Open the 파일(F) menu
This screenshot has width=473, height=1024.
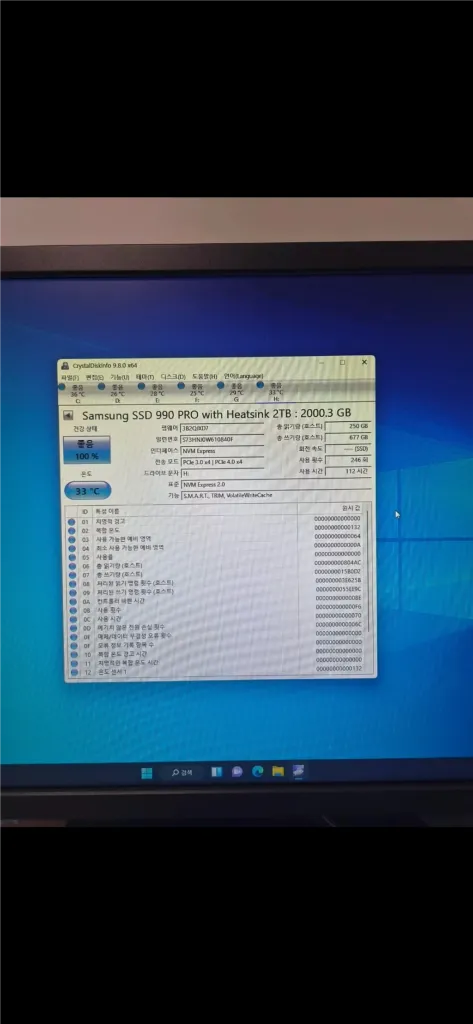click(70, 377)
